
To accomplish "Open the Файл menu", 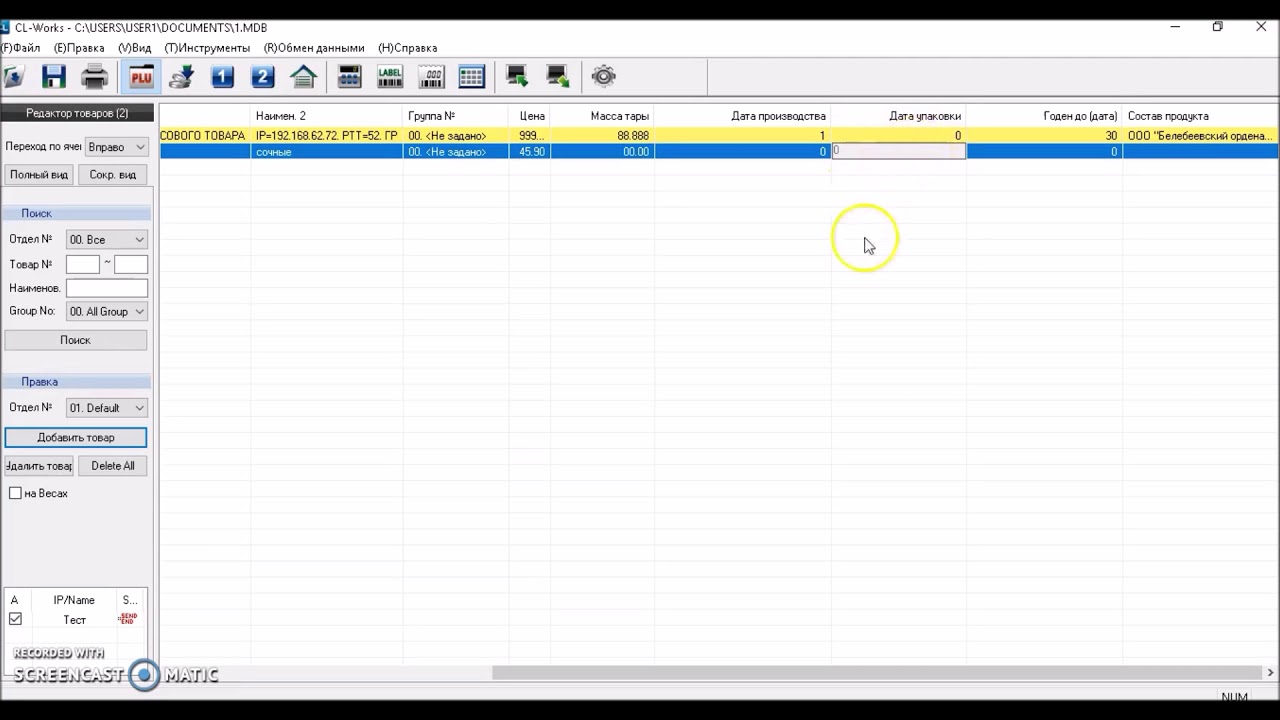I will [x=20, y=48].
